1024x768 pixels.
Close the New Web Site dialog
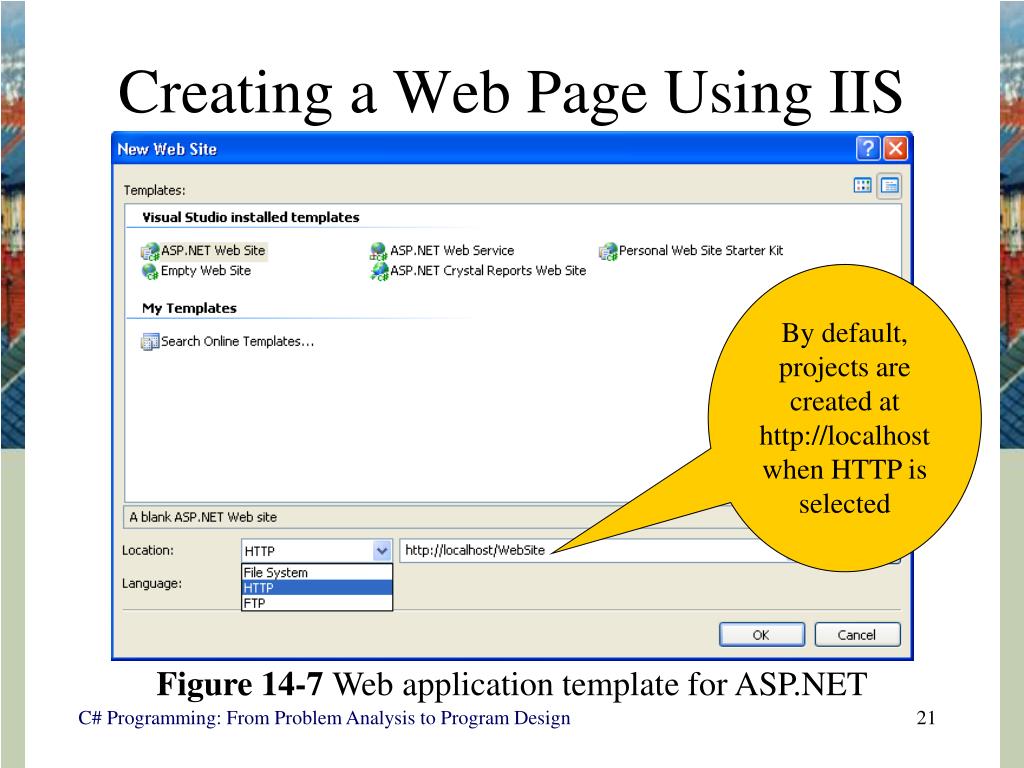[895, 149]
